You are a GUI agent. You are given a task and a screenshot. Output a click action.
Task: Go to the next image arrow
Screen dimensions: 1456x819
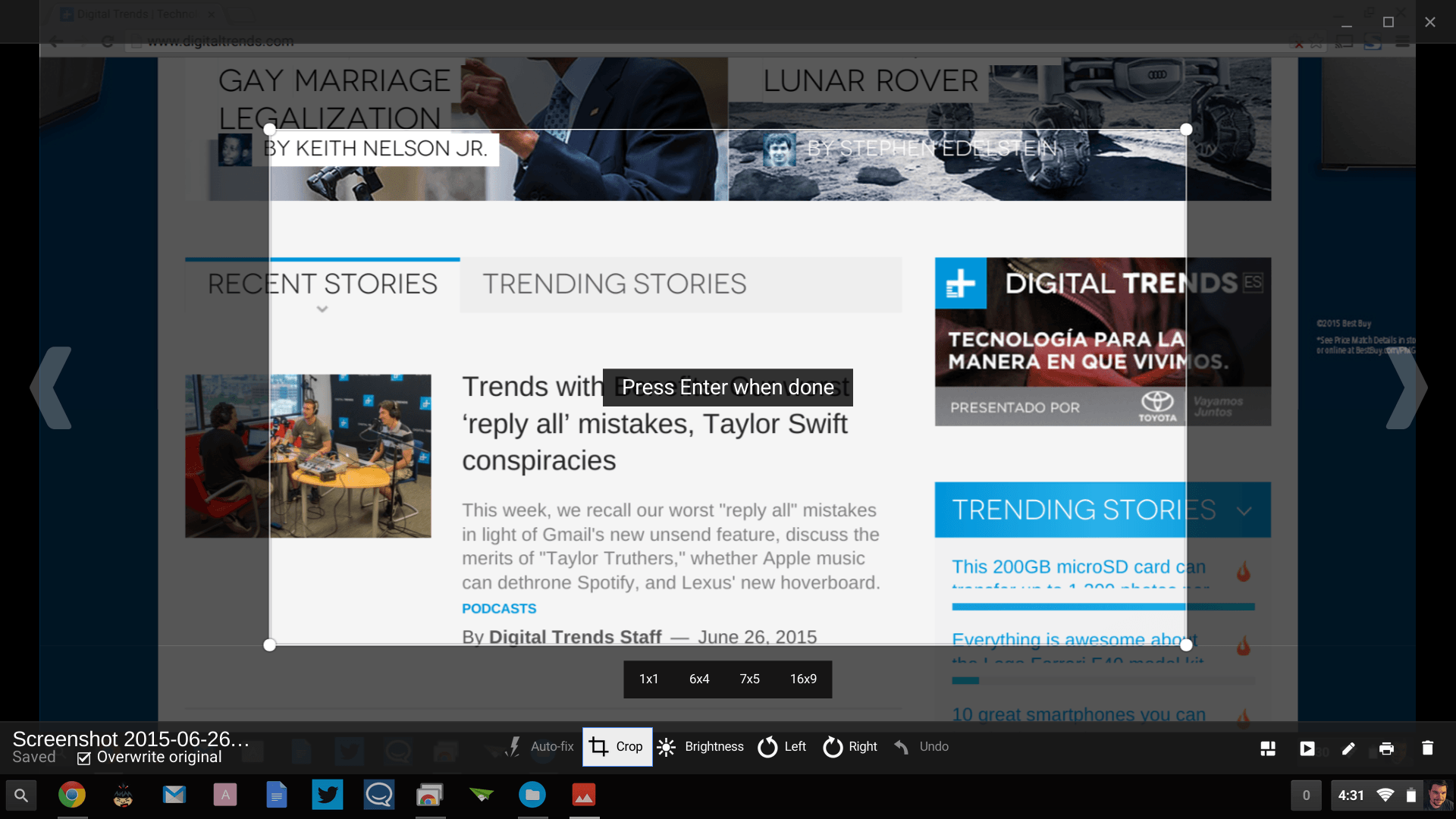click(1407, 388)
